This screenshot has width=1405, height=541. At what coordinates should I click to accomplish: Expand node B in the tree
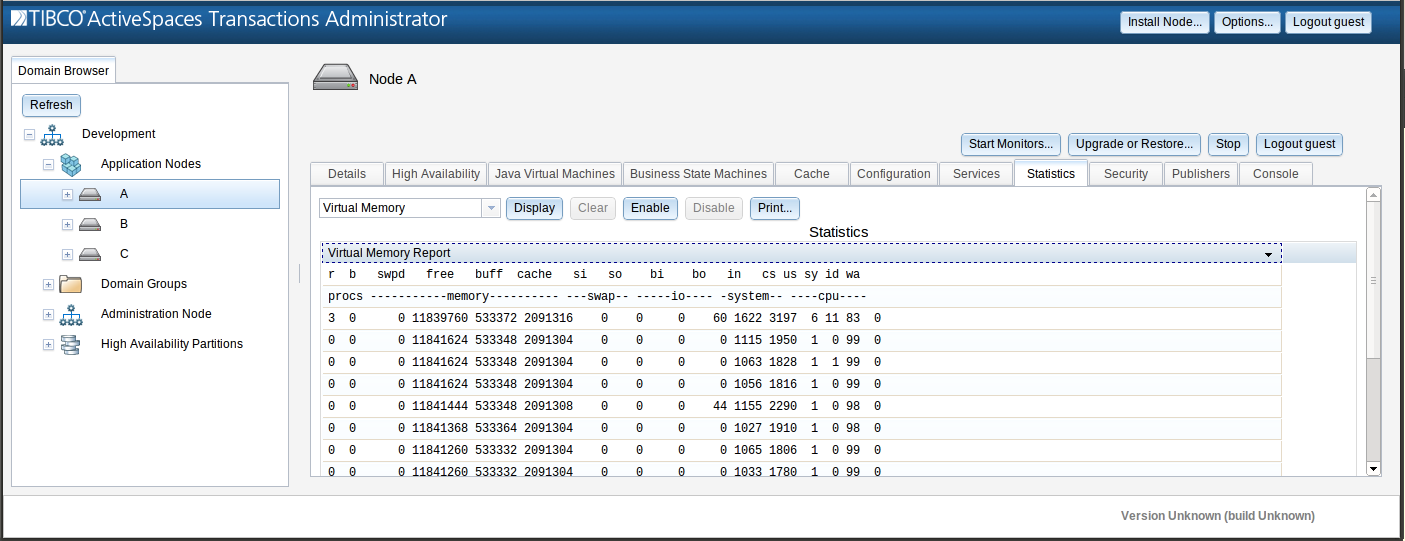coord(67,224)
